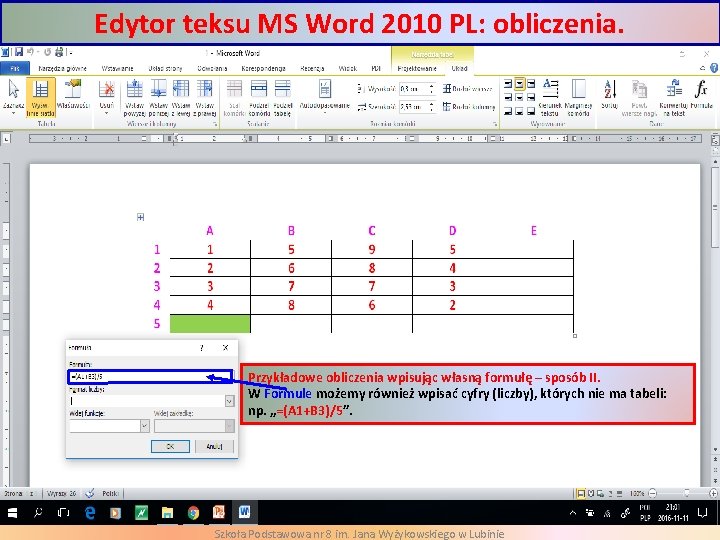This screenshot has width=720, height=540.
Task: Close the Formula dialog with X
Action: (225, 348)
